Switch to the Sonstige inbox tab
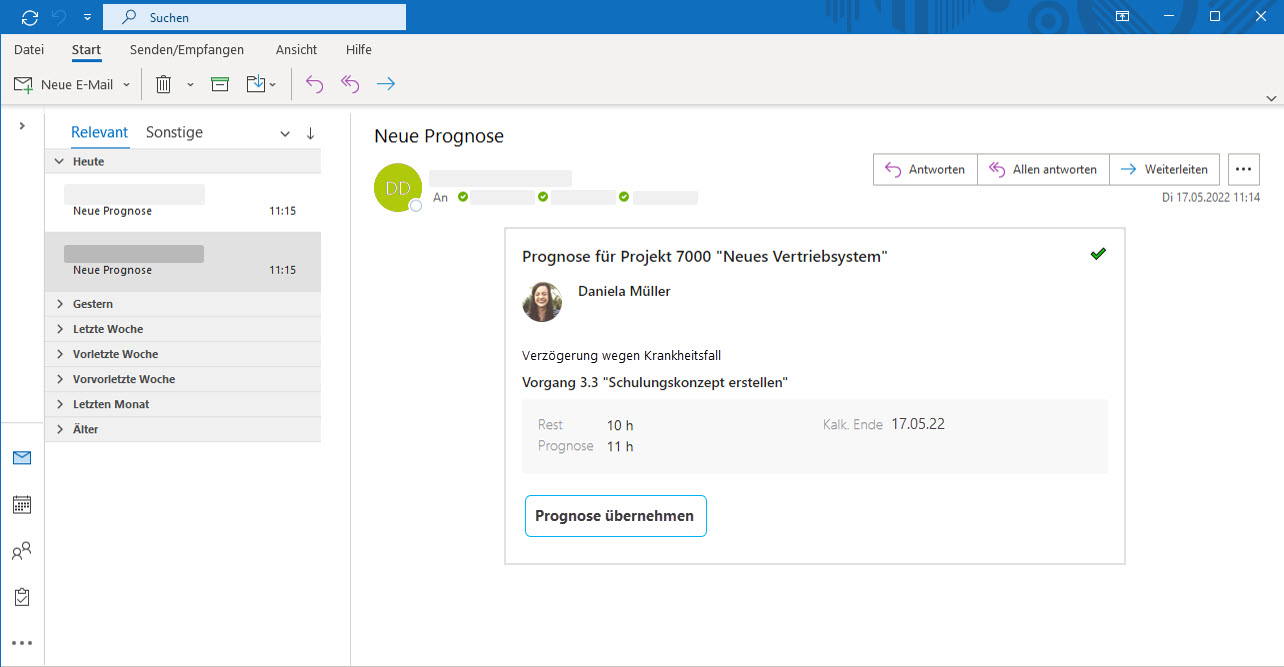Image resolution: width=1284 pixels, height=667 pixels. 174,132
